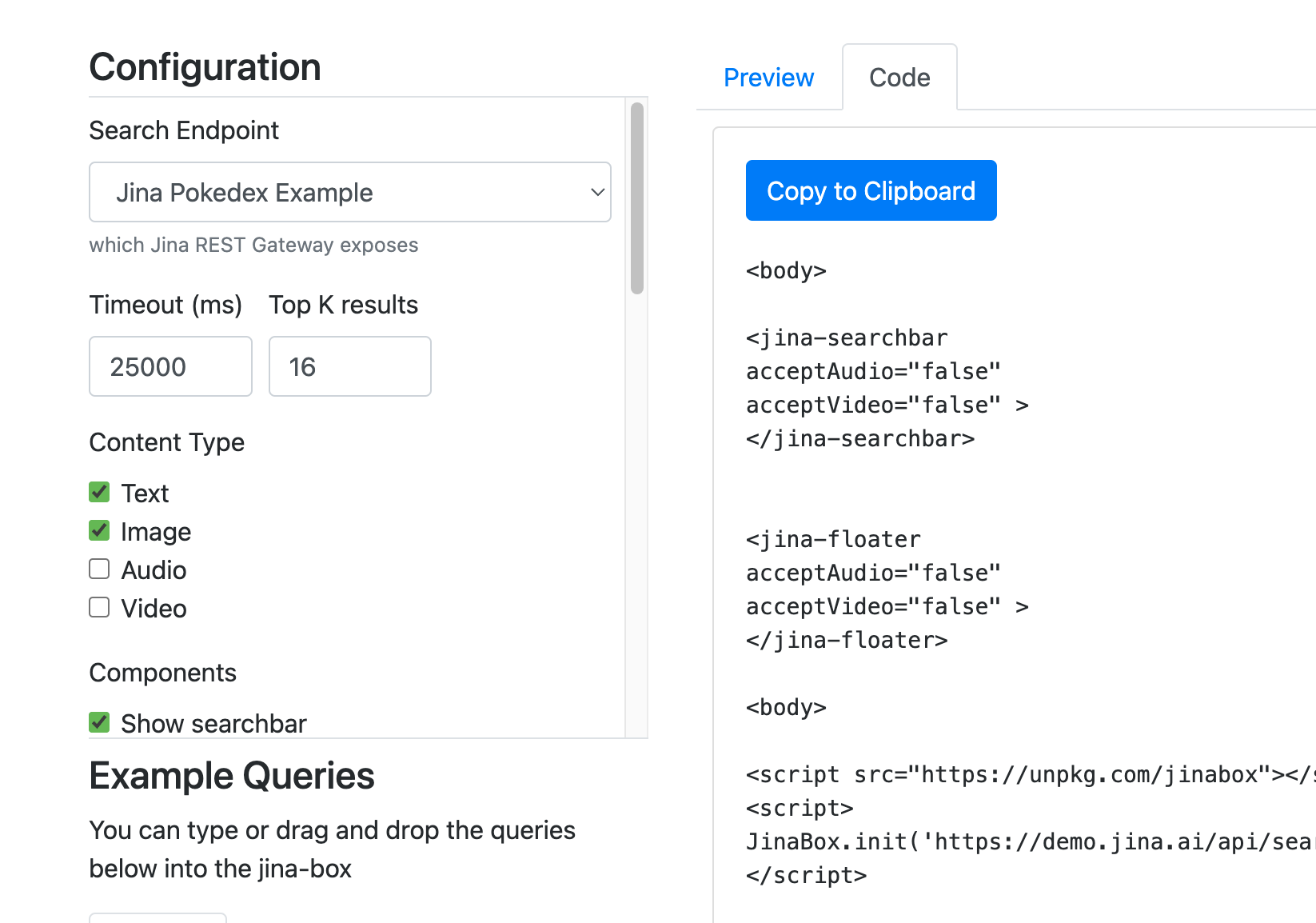The height and width of the screenshot is (923, 1316).
Task: Enable the Audio content type
Action: (98, 569)
